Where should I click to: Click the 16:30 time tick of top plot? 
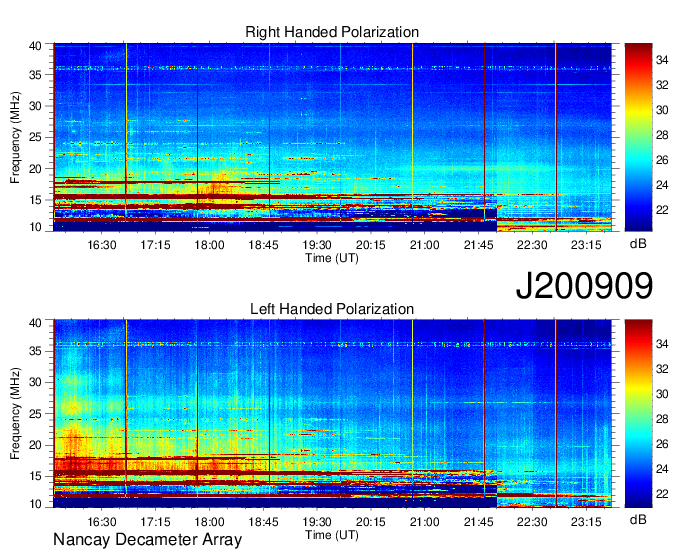(101, 245)
